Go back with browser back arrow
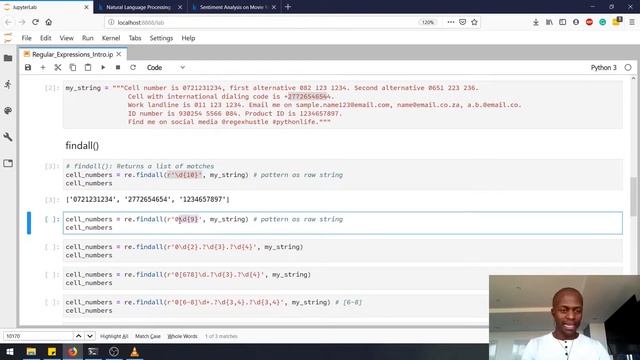This screenshot has height=360, width=640. pyautogui.click(x=9, y=22)
